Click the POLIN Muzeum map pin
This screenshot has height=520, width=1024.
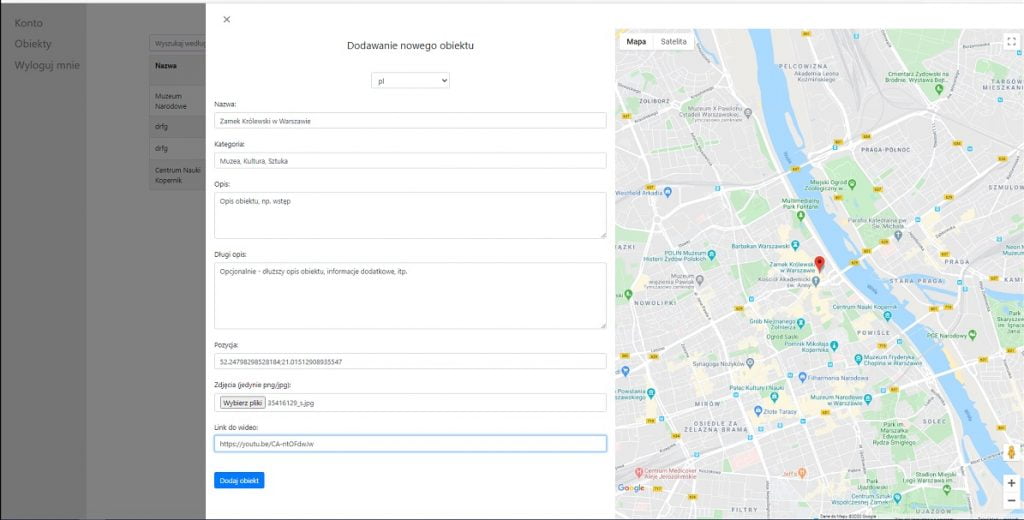click(x=712, y=256)
